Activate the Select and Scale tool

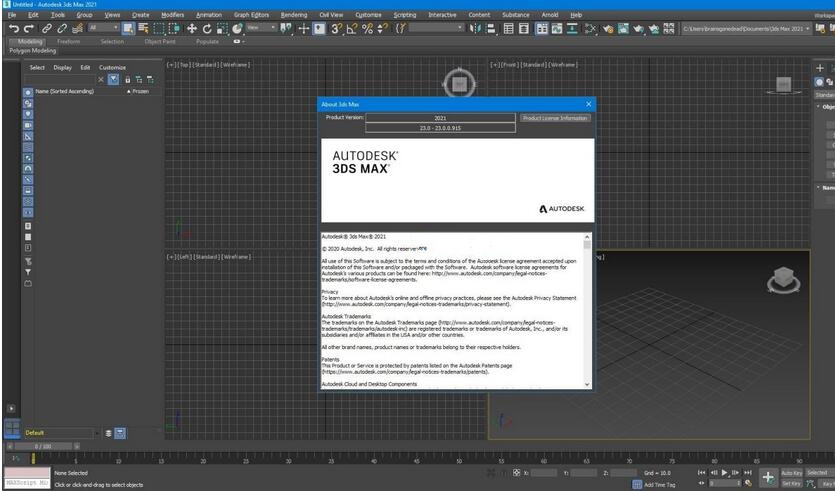click(222, 29)
